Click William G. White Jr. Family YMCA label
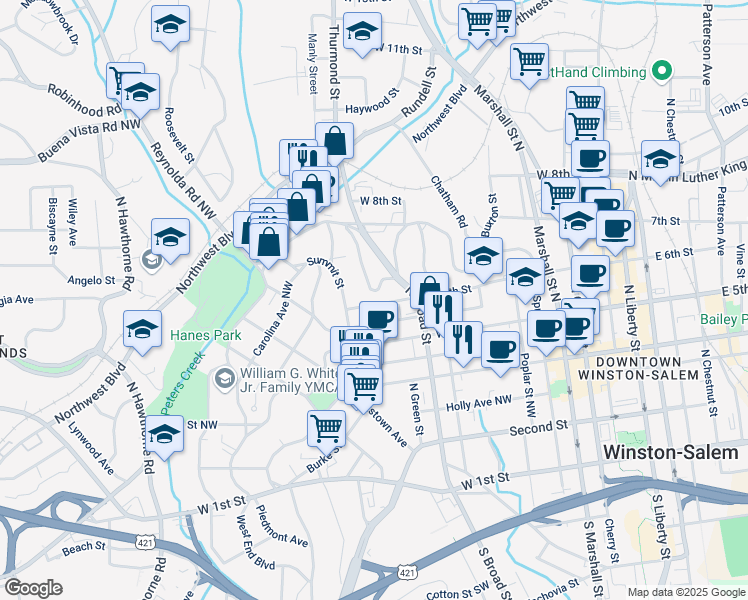 [289, 380]
